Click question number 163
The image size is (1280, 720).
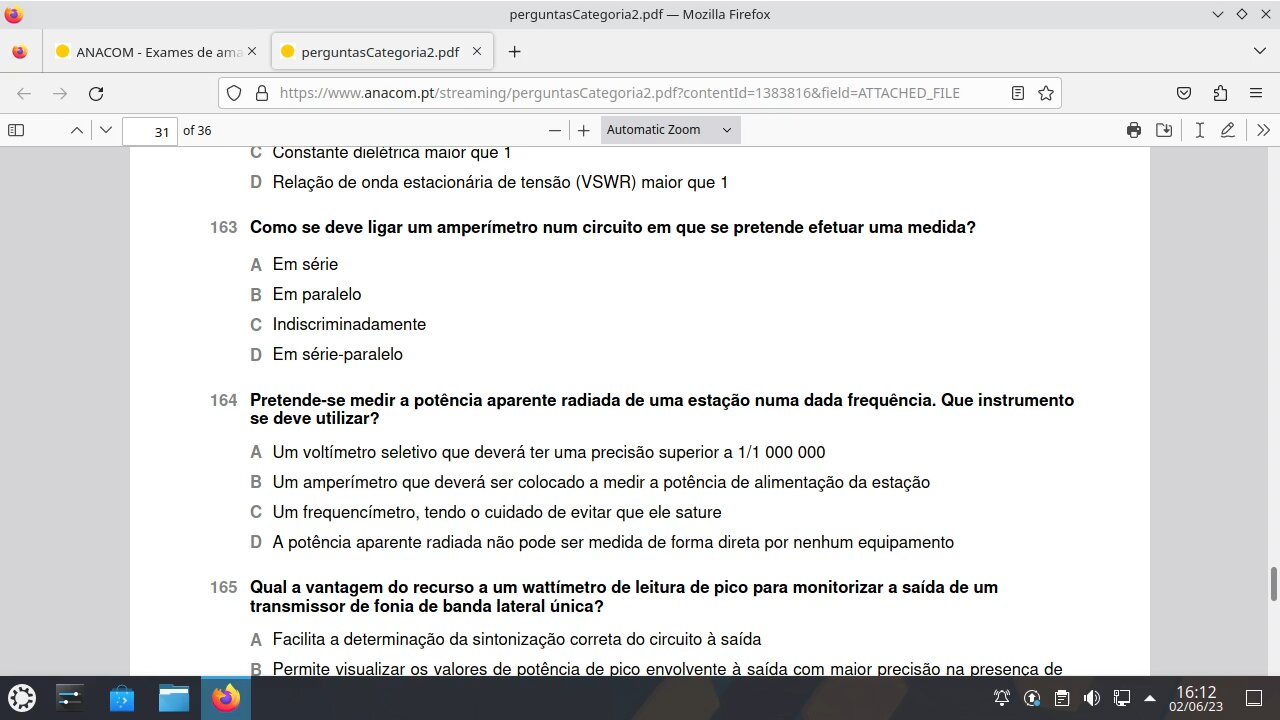pos(223,228)
